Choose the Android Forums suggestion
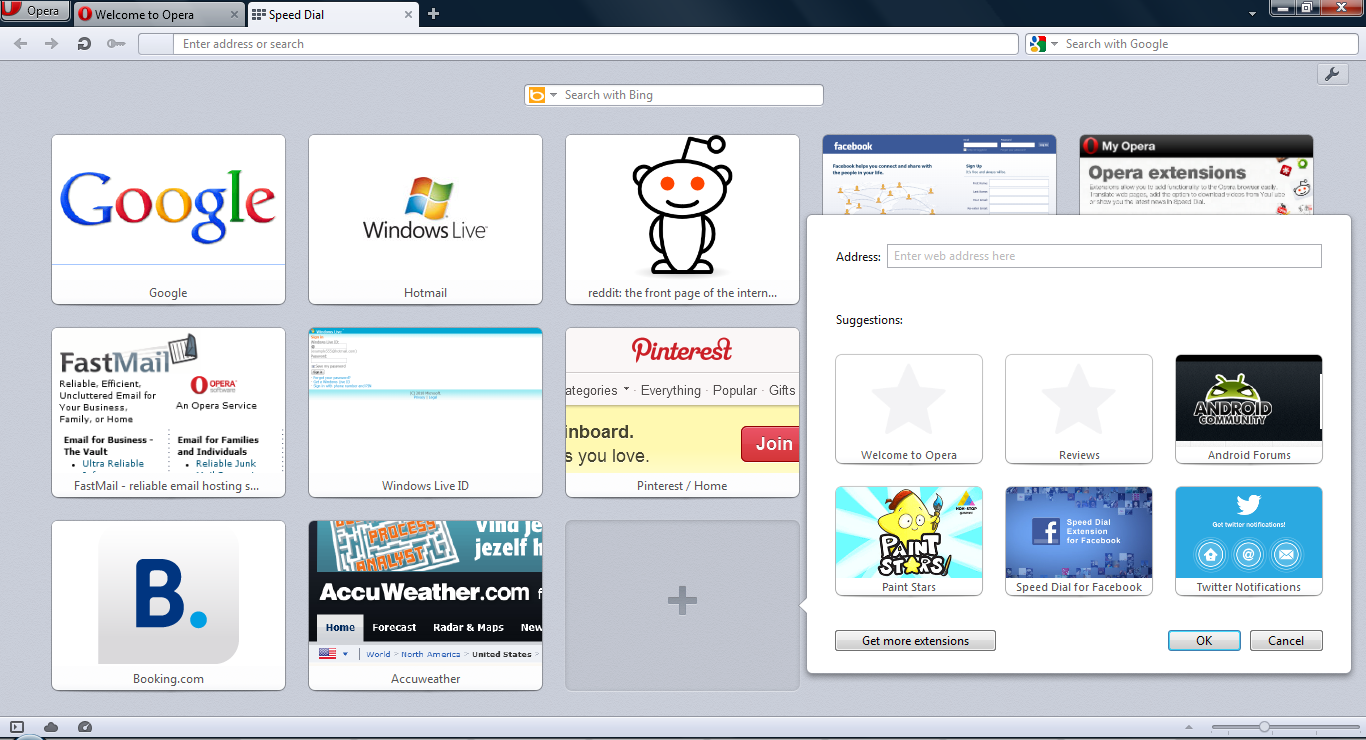This screenshot has height=740, width=1366. coord(1249,409)
